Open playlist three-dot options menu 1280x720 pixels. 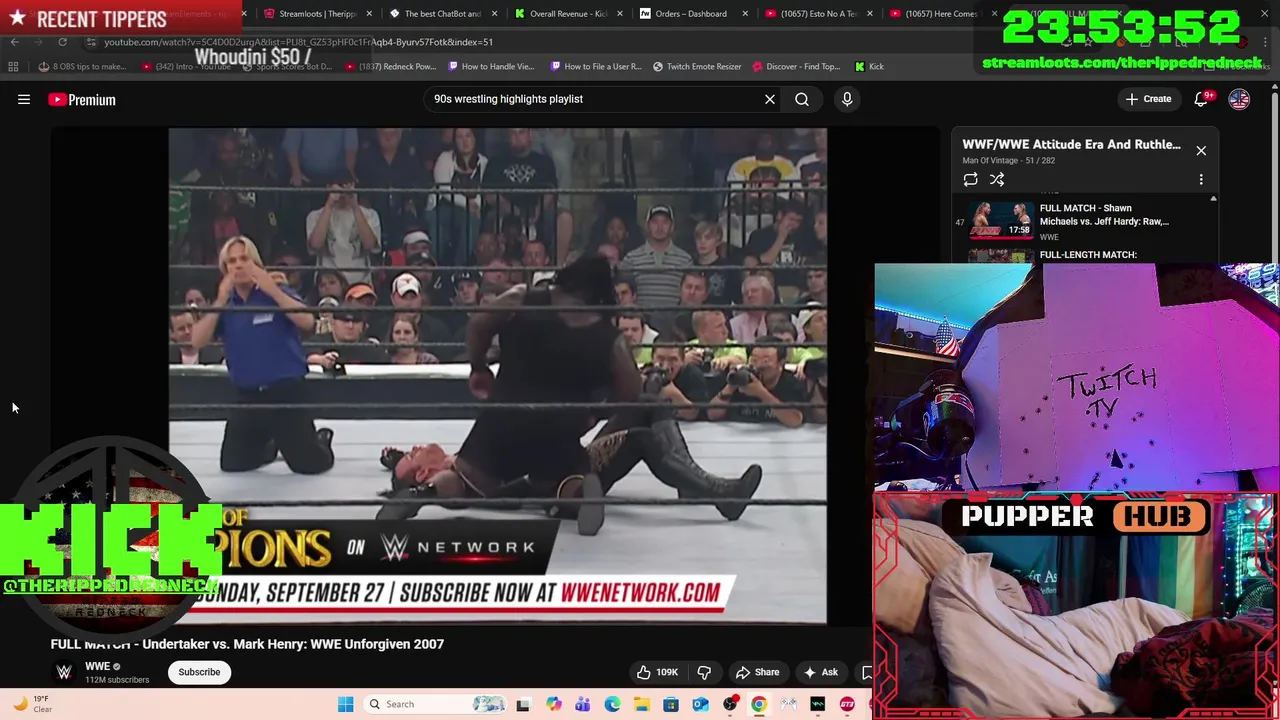coord(1201,180)
